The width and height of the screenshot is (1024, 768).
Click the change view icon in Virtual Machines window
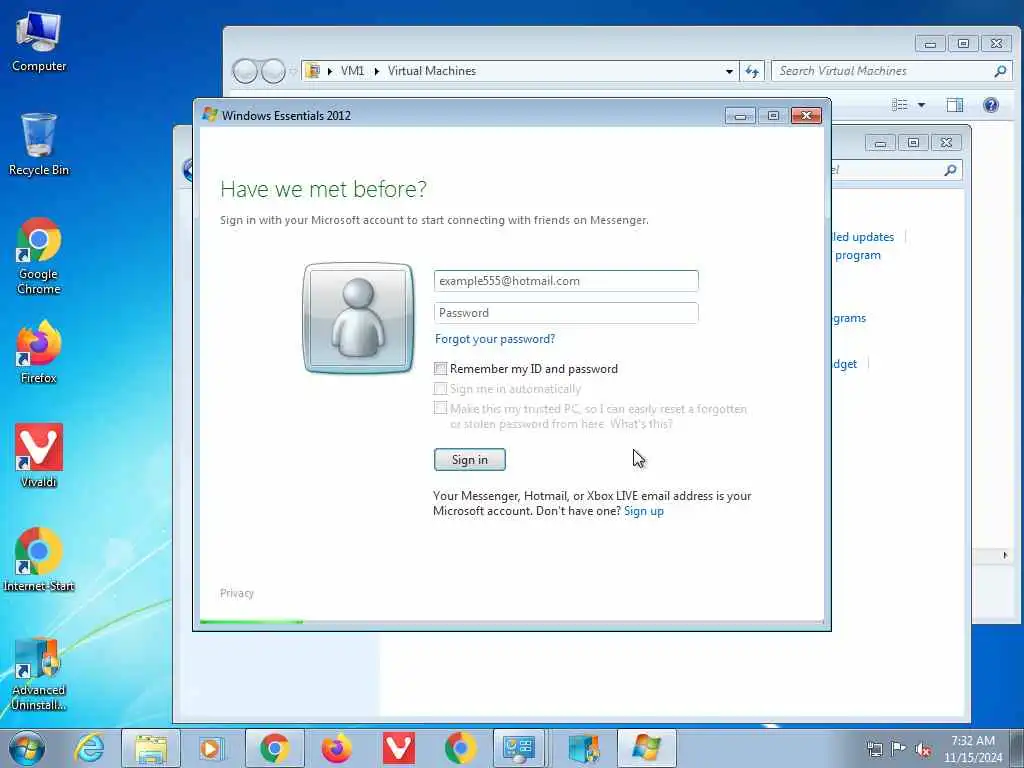coord(900,105)
